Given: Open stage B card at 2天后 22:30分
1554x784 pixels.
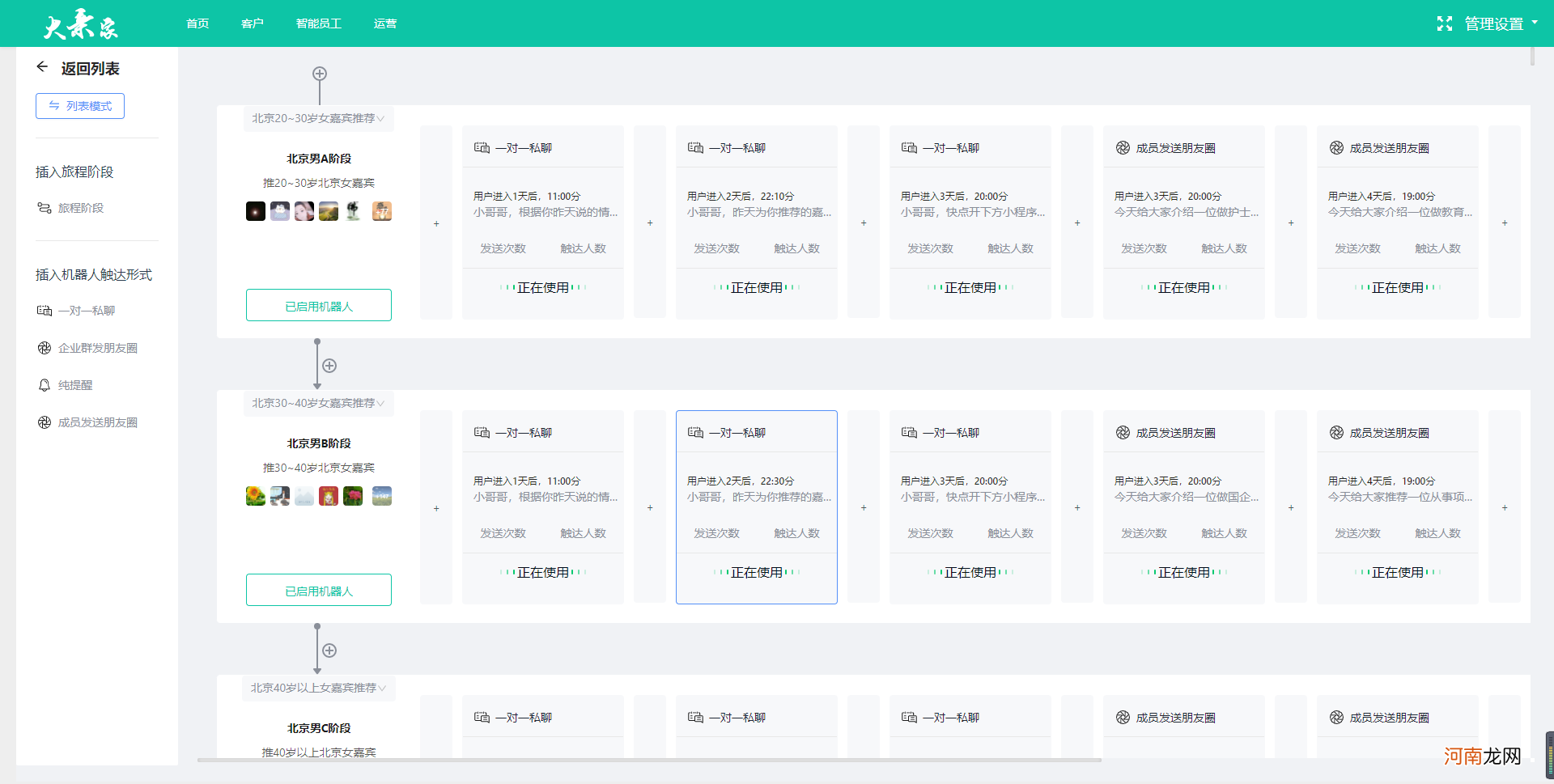Looking at the screenshot, I should 757,507.
